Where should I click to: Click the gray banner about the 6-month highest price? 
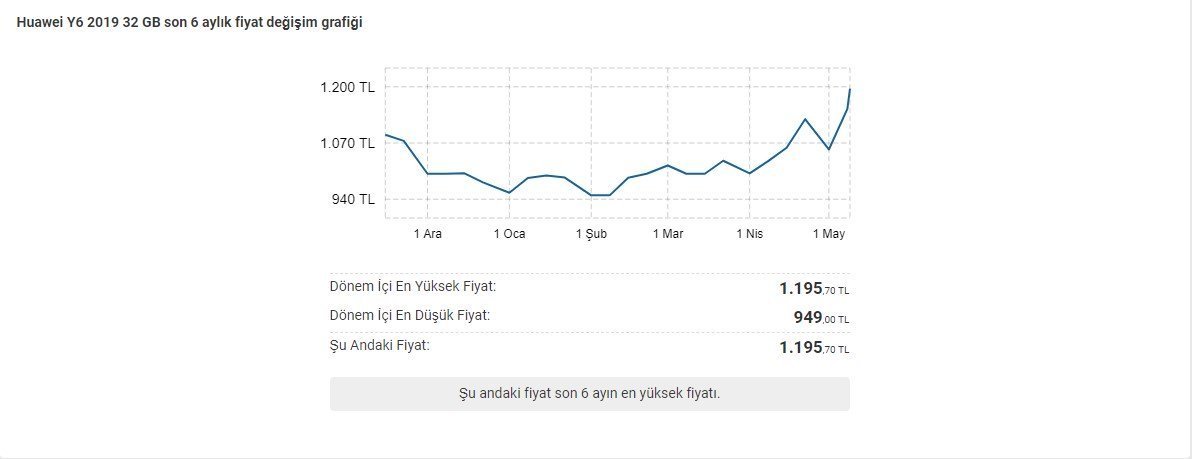(x=589, y=393)
